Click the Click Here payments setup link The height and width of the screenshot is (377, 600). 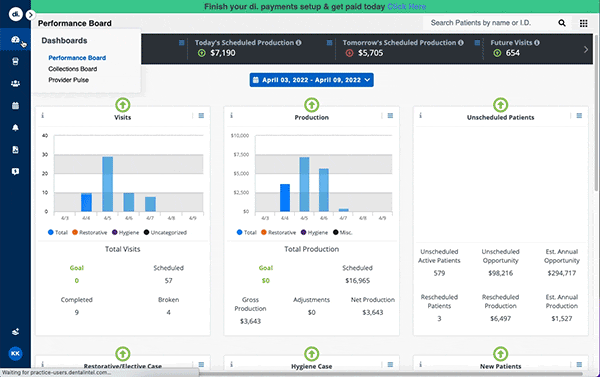[406, 7]
